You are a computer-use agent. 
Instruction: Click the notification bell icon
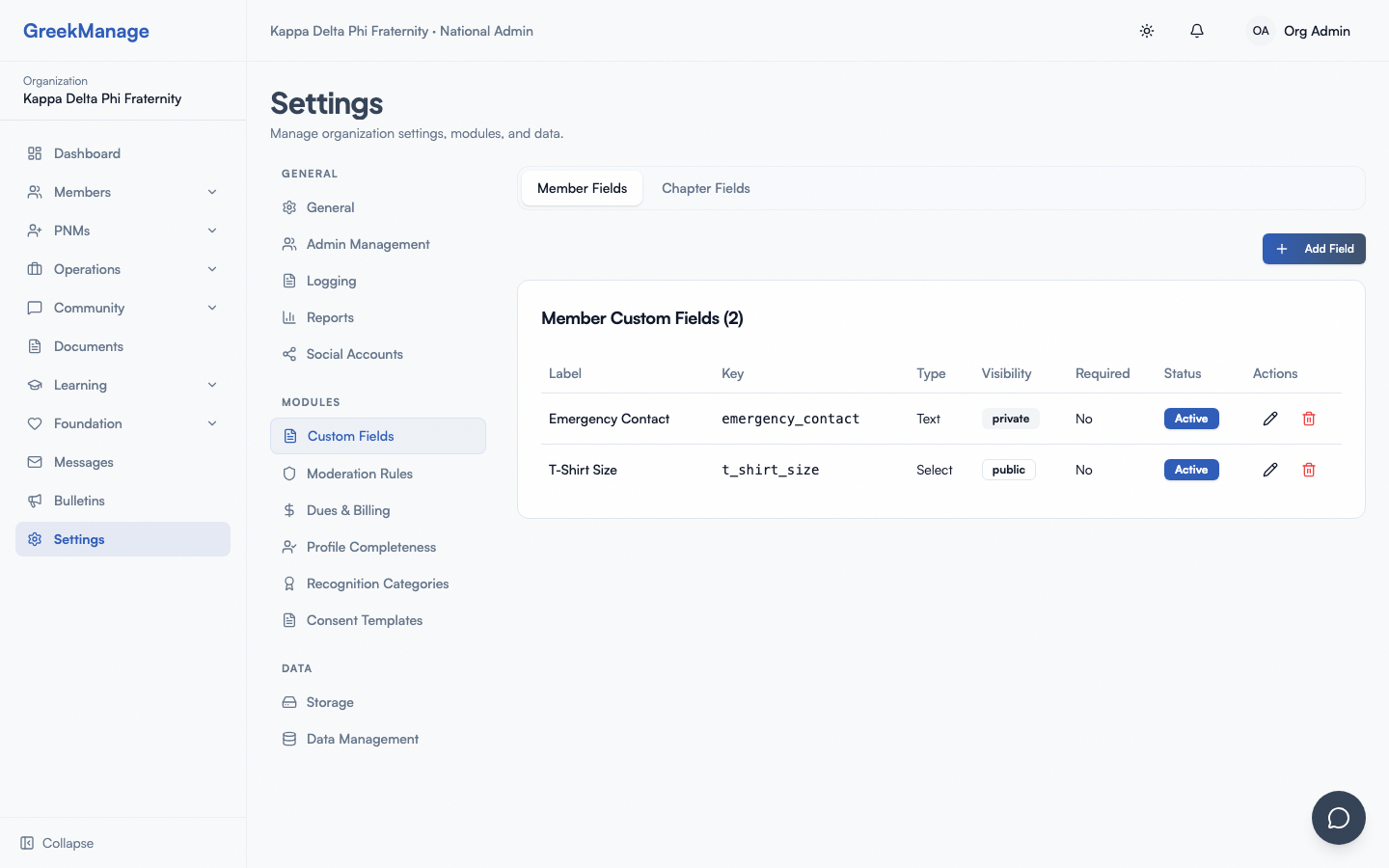point(1197,31)
